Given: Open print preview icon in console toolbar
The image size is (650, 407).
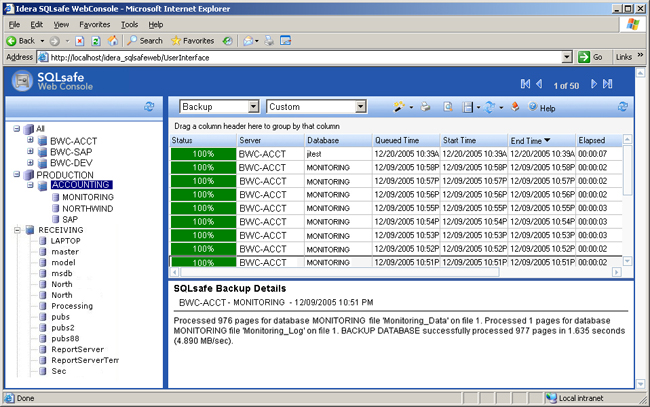Looking at the screenshot, I should click(448, 107).
